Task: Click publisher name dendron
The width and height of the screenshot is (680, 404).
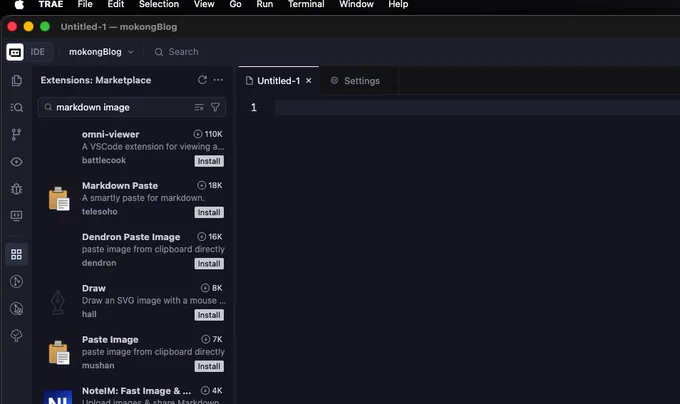Action: pyautogui.click(x=99, y=263)
